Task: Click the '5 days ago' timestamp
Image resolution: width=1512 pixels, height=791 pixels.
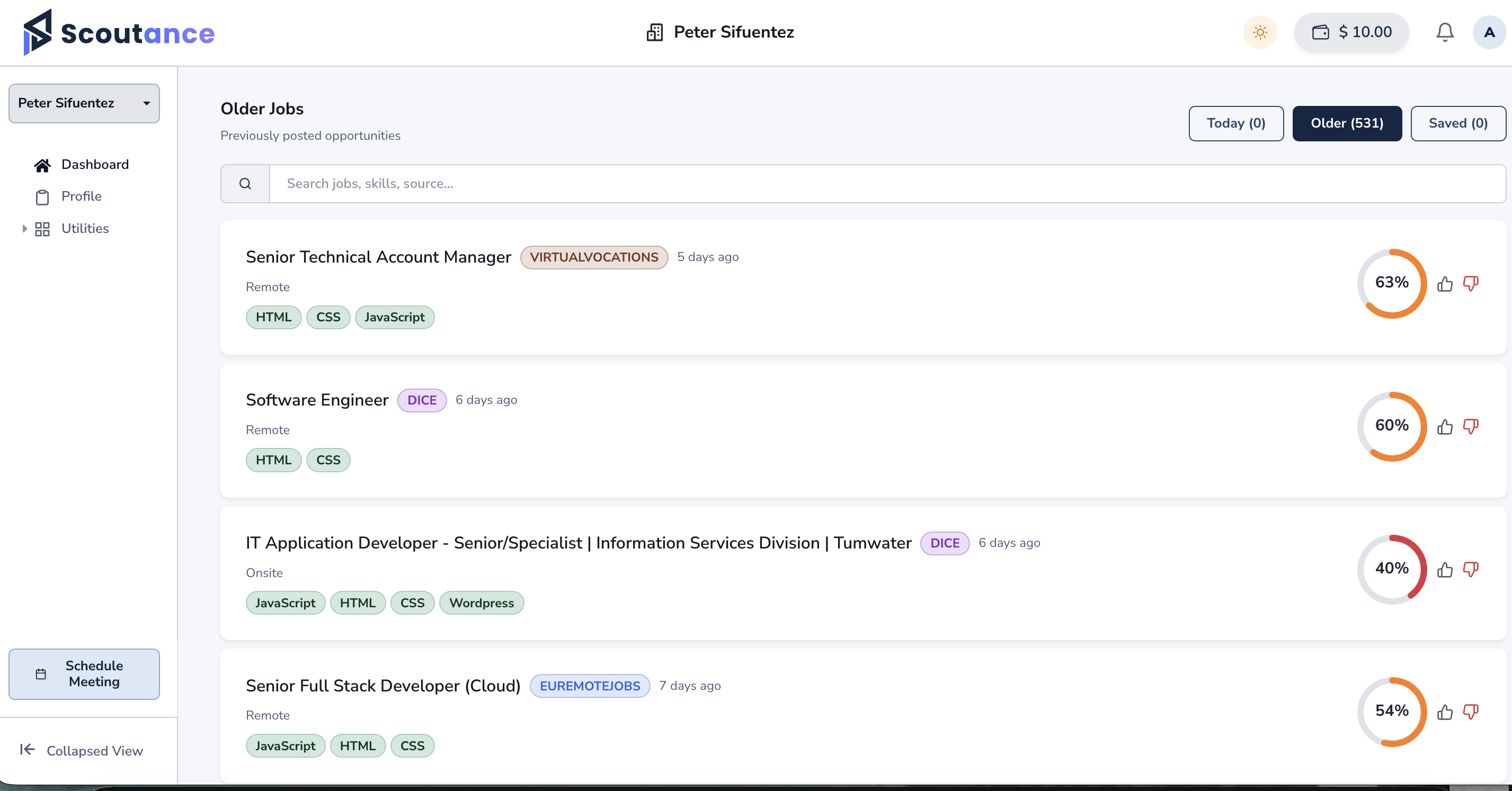Action: (x=708, y=257)
